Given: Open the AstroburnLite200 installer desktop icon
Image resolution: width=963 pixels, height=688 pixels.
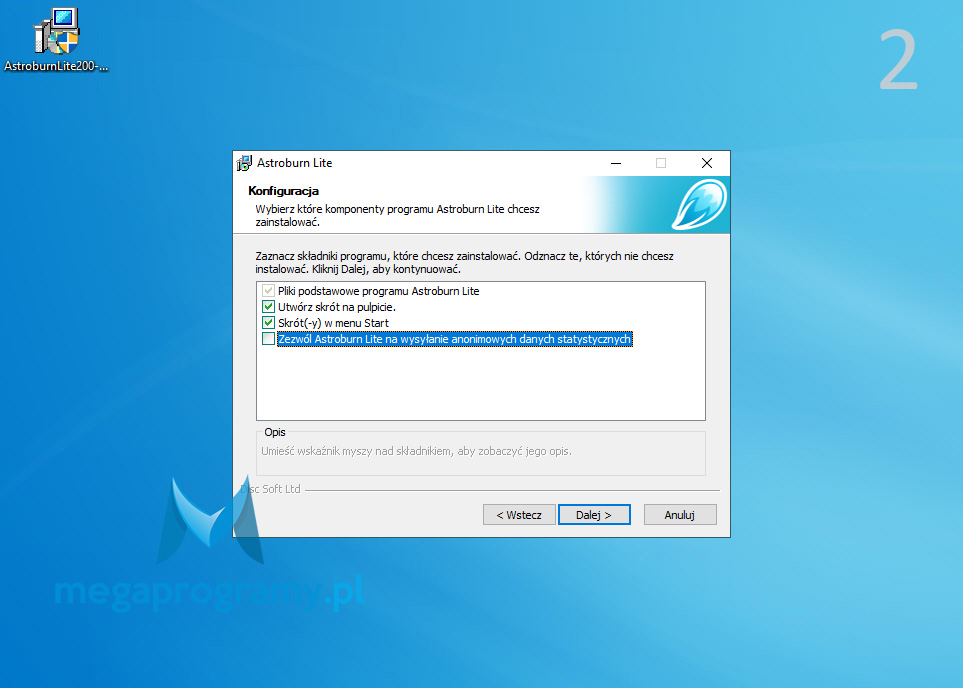Looking at the screenshot, I should (56, 40).
